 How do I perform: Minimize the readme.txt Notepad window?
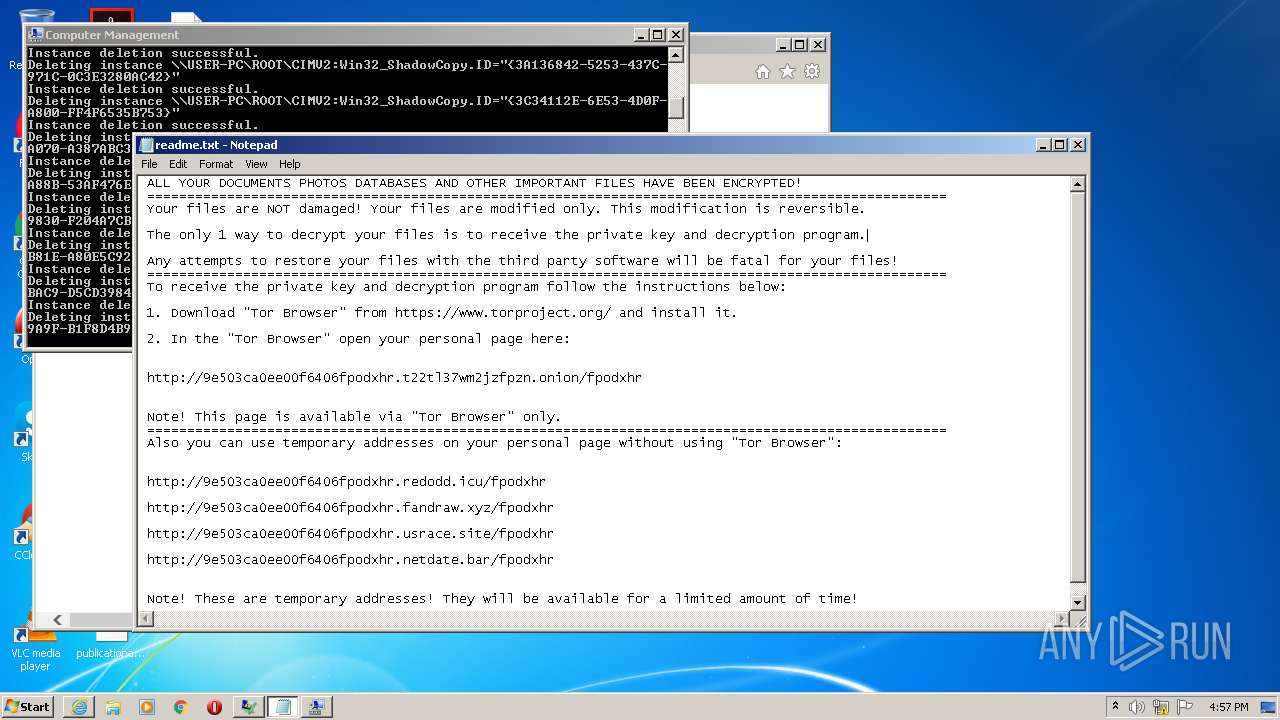coord(1042,145)
